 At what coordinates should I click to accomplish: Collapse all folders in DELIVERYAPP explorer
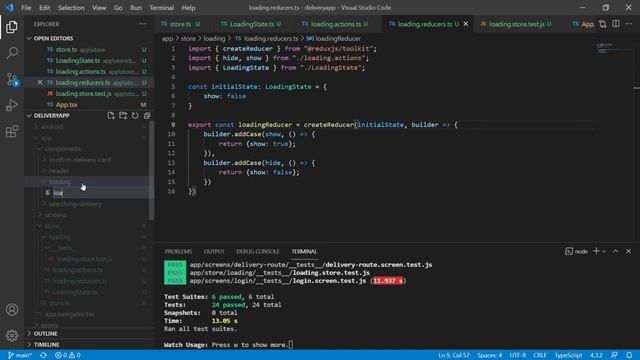tap(147, 116)
